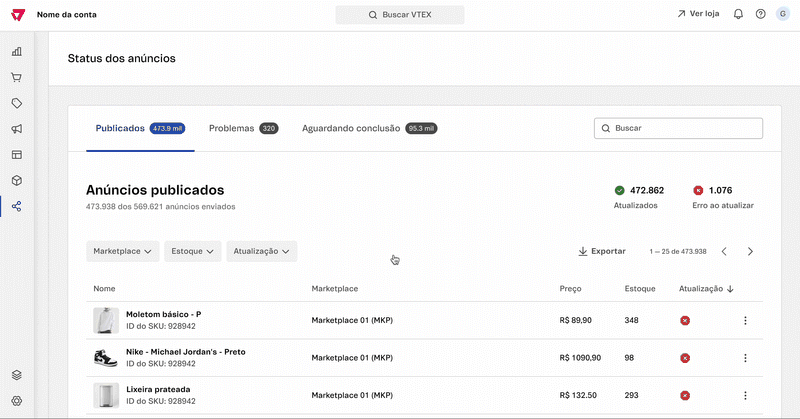
Task: Open the apps layers sidebar icon
Action: [17, 375]
